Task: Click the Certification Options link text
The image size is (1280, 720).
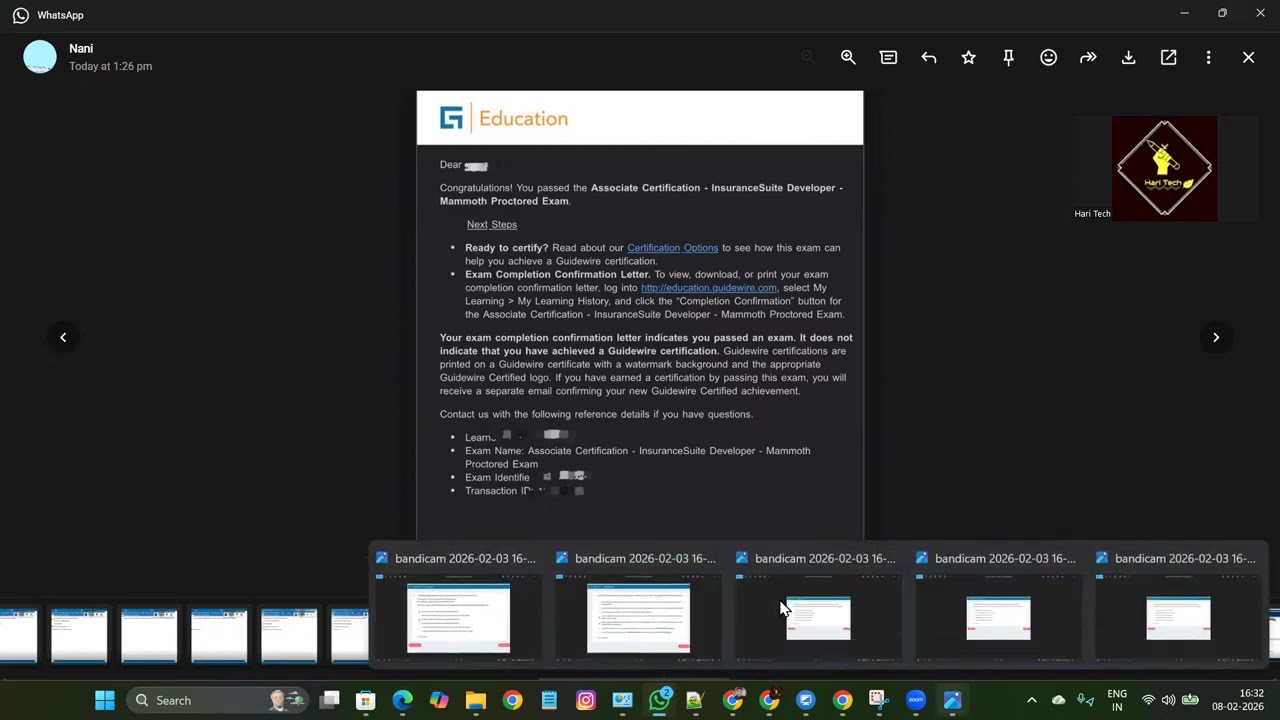Action: pyautogui.click(x=672, y=248)
